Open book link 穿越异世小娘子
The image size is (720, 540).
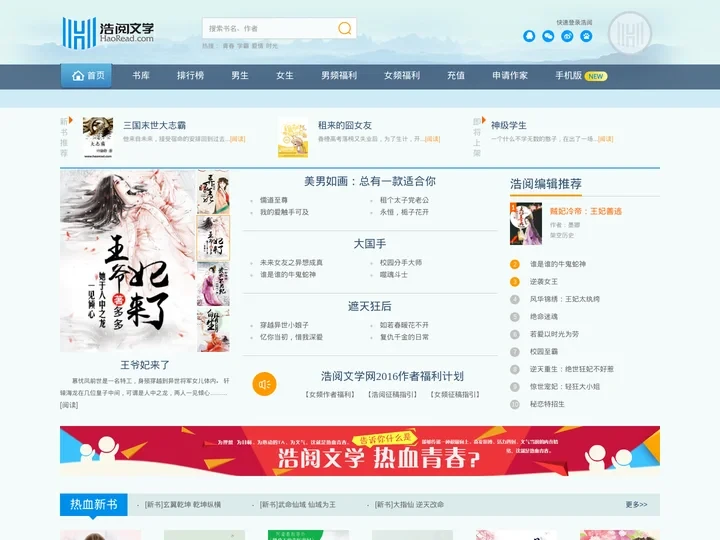(x=284, y=325)
